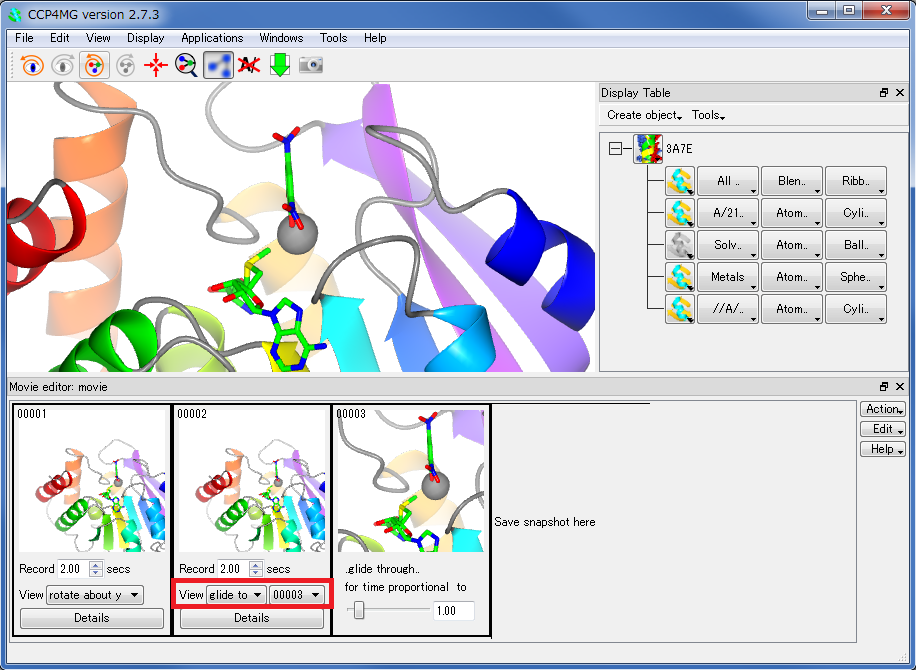This screenshot has width=916, height=670.
Task: Open the Create object dropdown
Action: [644, 115]
